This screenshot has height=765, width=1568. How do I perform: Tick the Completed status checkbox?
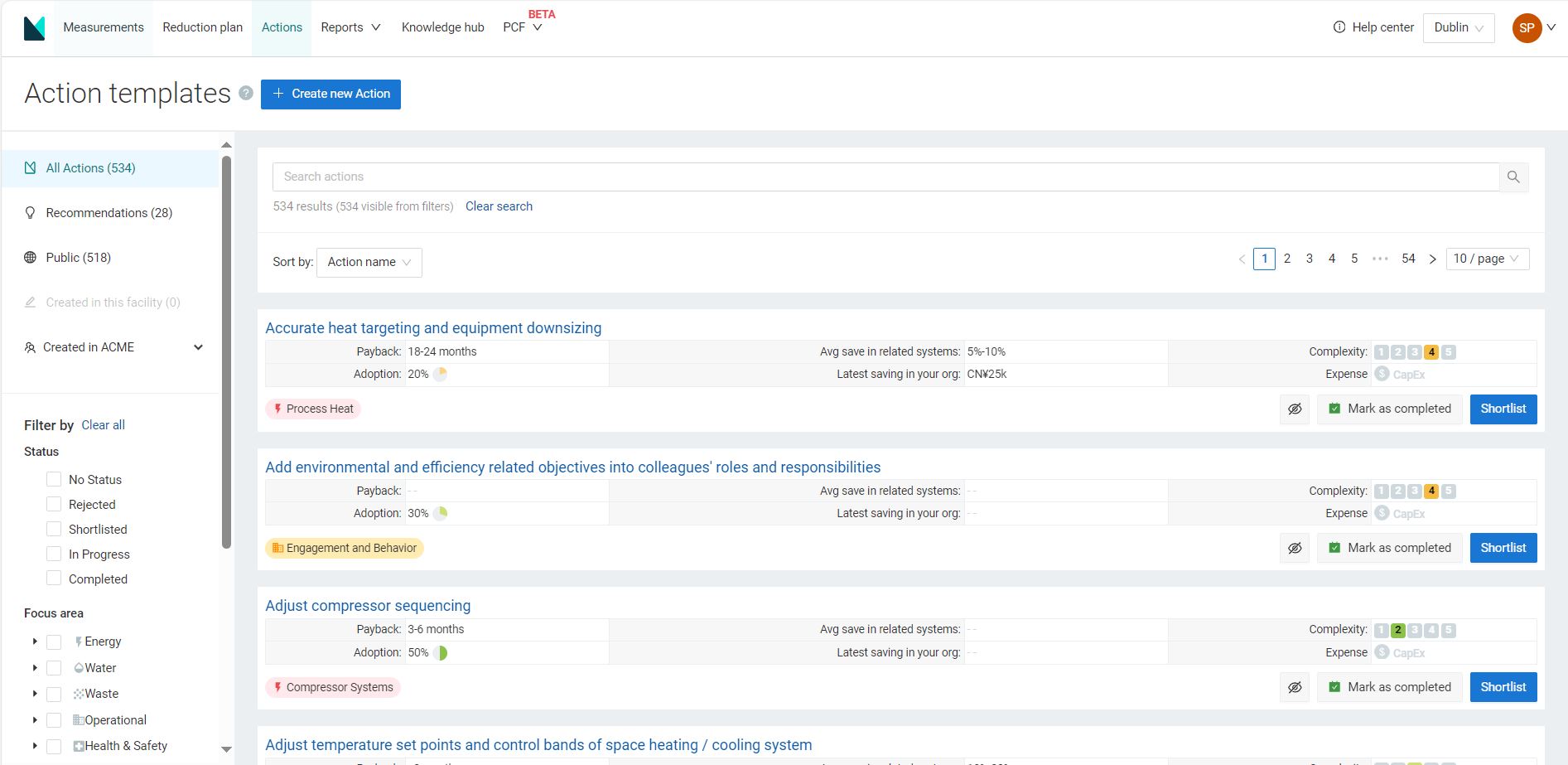[x=54, y=579]
